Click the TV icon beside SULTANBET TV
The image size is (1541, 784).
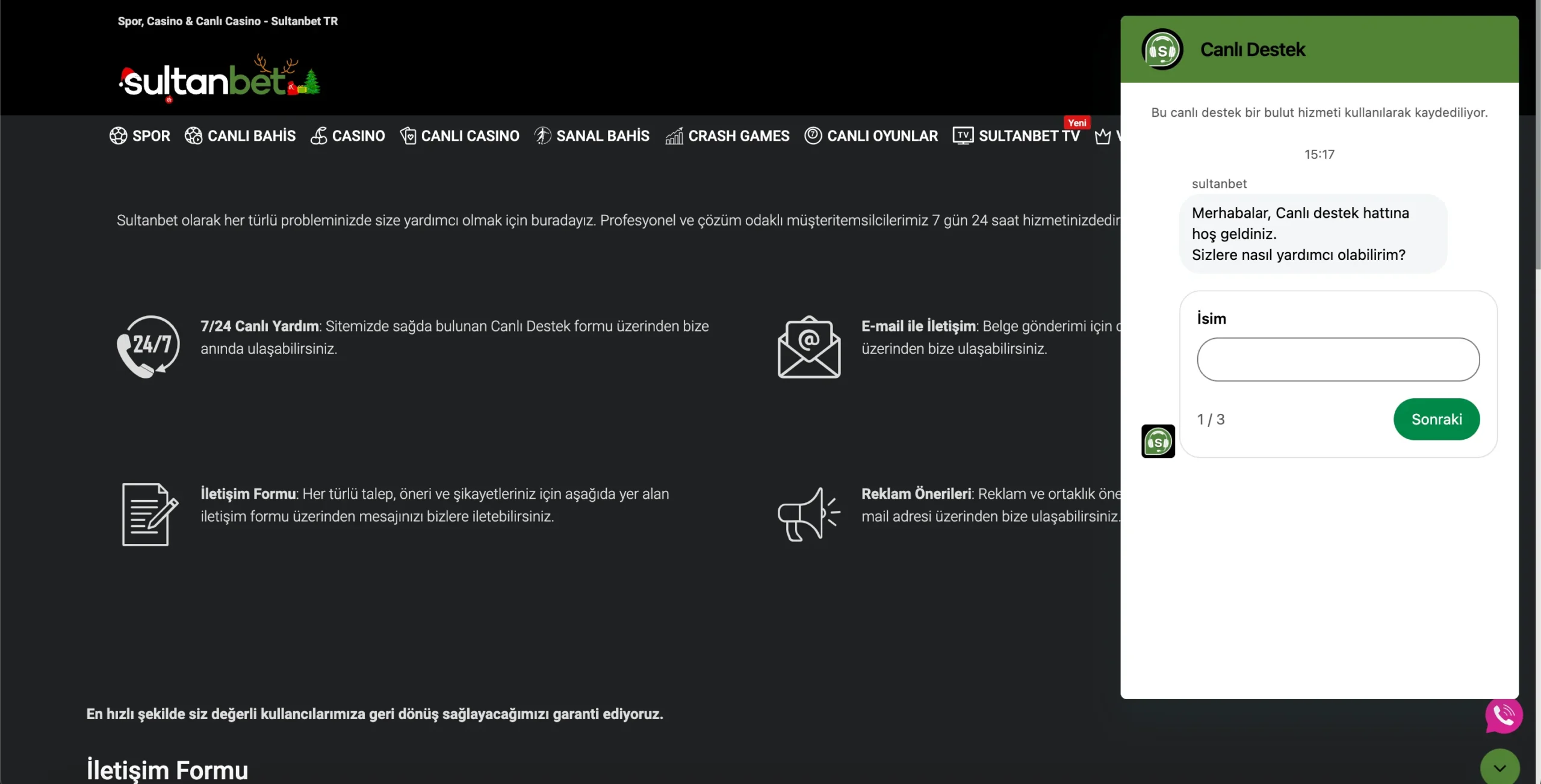pos(963,136)
